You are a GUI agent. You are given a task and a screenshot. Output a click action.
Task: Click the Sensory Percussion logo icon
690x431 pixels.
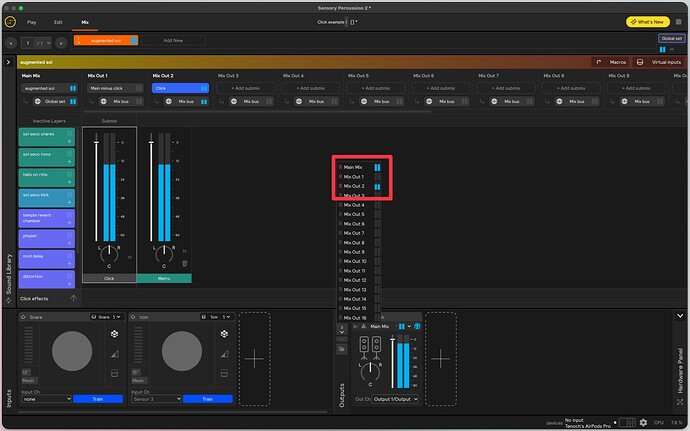(x=10, y=22)
